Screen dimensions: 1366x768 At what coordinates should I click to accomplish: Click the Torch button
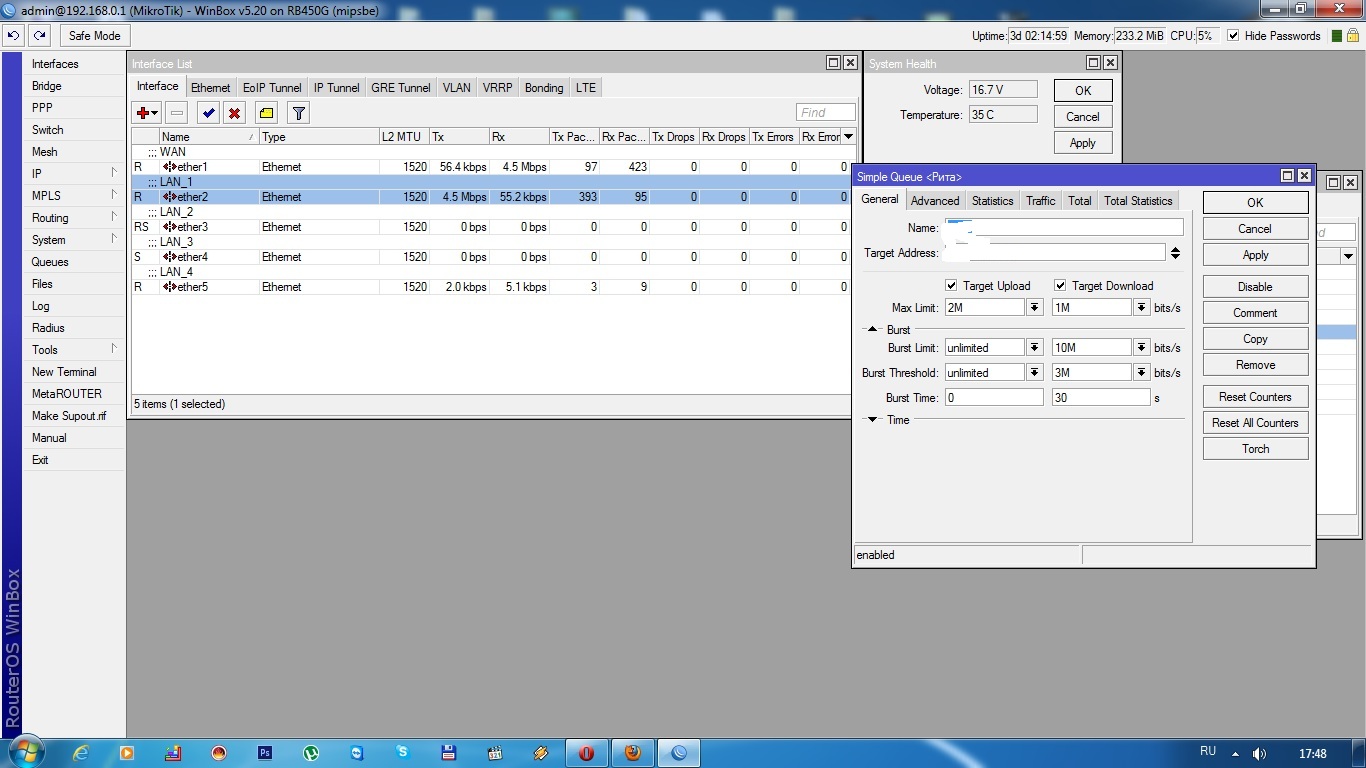1255,449
